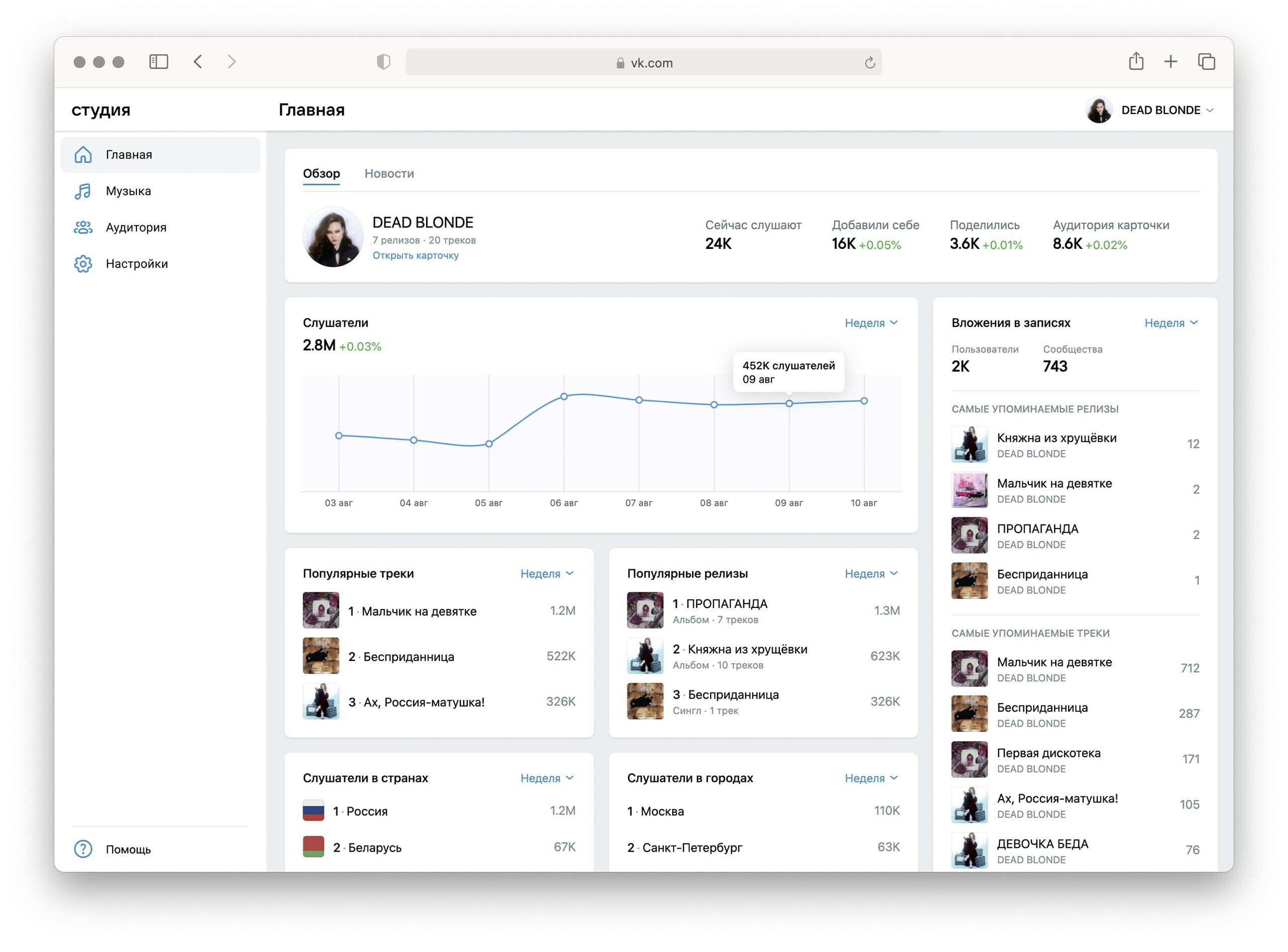Open popular track 2 · Бесприданница
The width and height of the screenshot is (1288, 952).
pyautogui.click(x=439, y=656)
